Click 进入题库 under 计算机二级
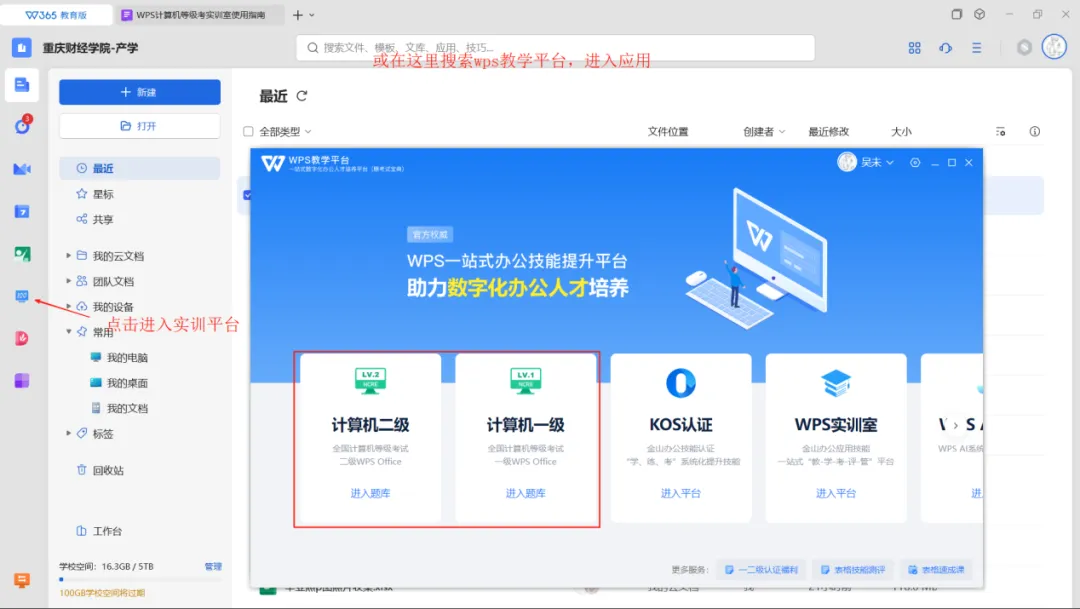Viewport: 1080px width, 609px height. pyautogui.click(x=371, y=493)
